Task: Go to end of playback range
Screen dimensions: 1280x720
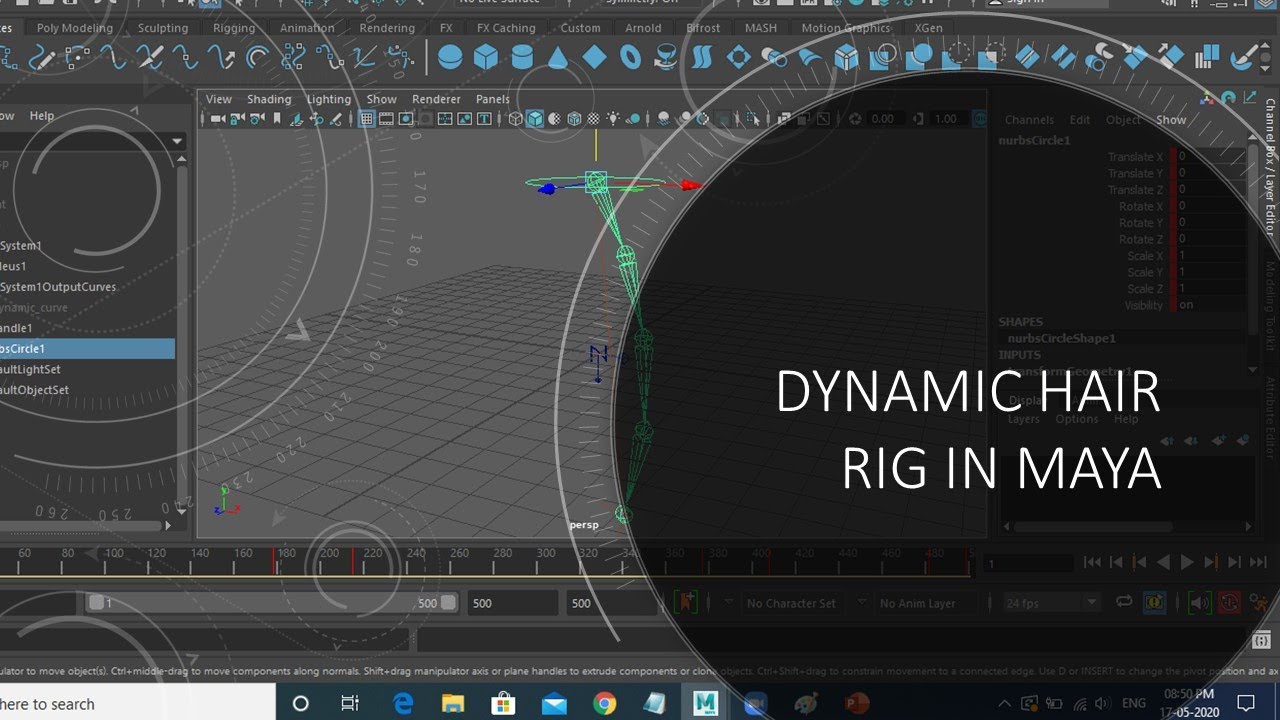Action: tap(1258, 563)
